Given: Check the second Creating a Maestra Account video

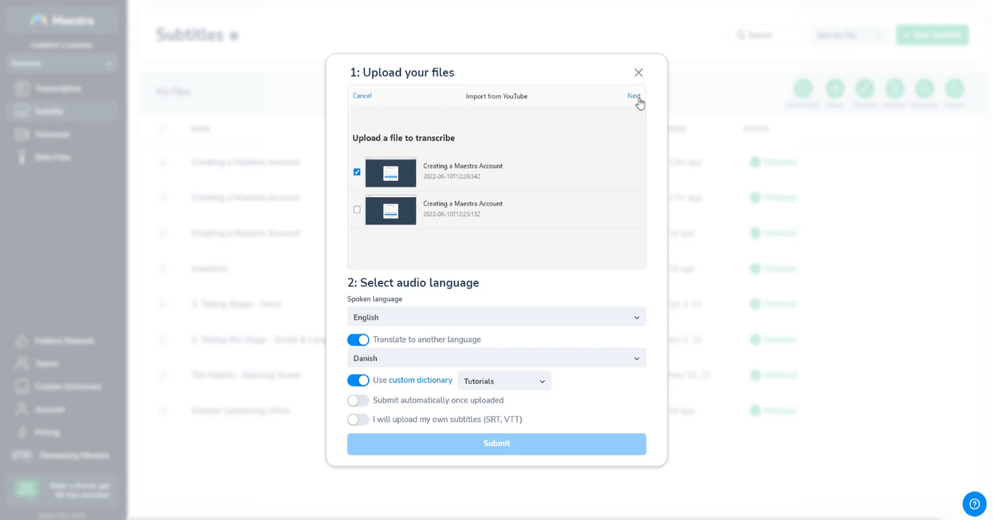Looking at the screenshot, I should tap(357, 210).
